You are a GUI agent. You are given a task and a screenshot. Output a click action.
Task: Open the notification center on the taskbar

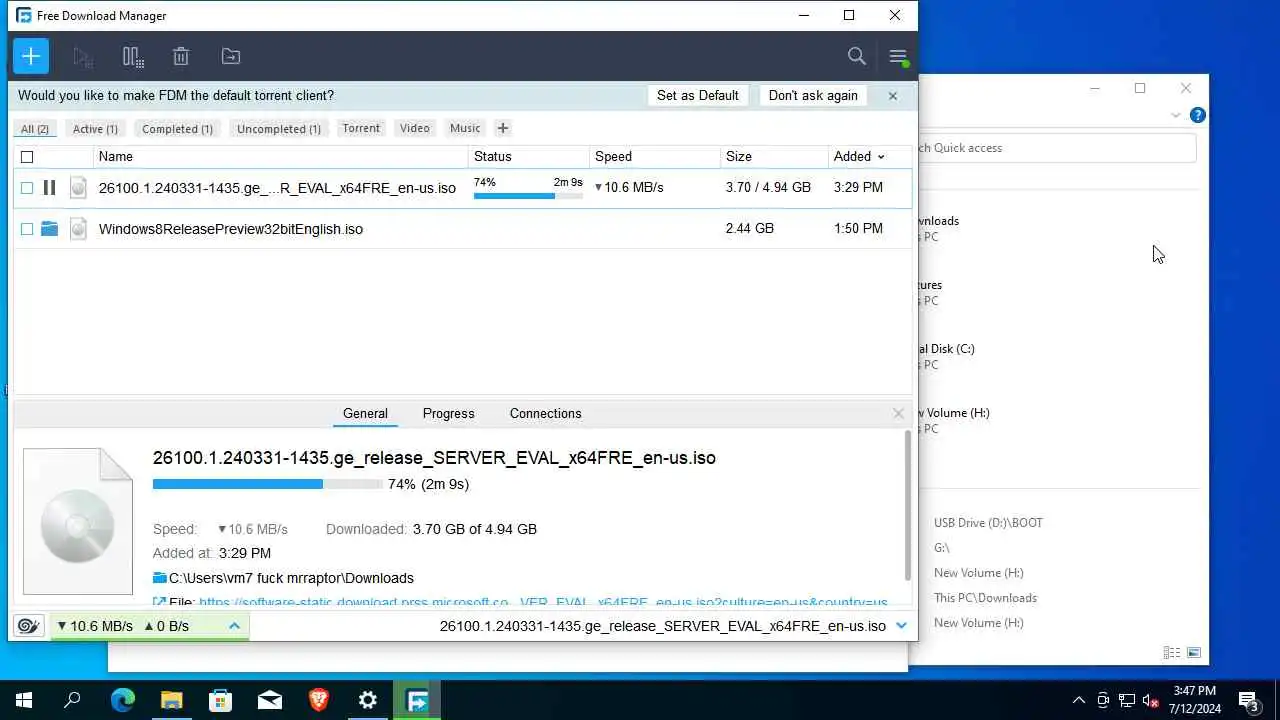pos(1248,700)
